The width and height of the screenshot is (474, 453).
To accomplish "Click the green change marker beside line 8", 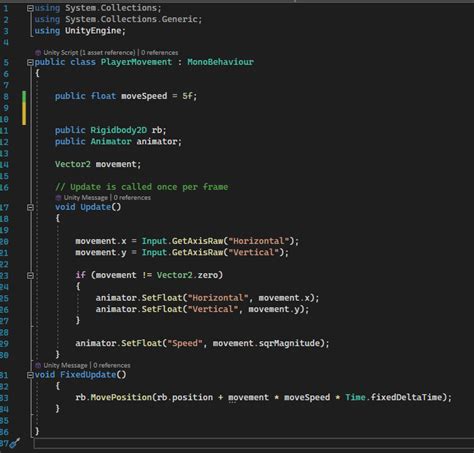I will pyautogui.click(x=24, y=97).
